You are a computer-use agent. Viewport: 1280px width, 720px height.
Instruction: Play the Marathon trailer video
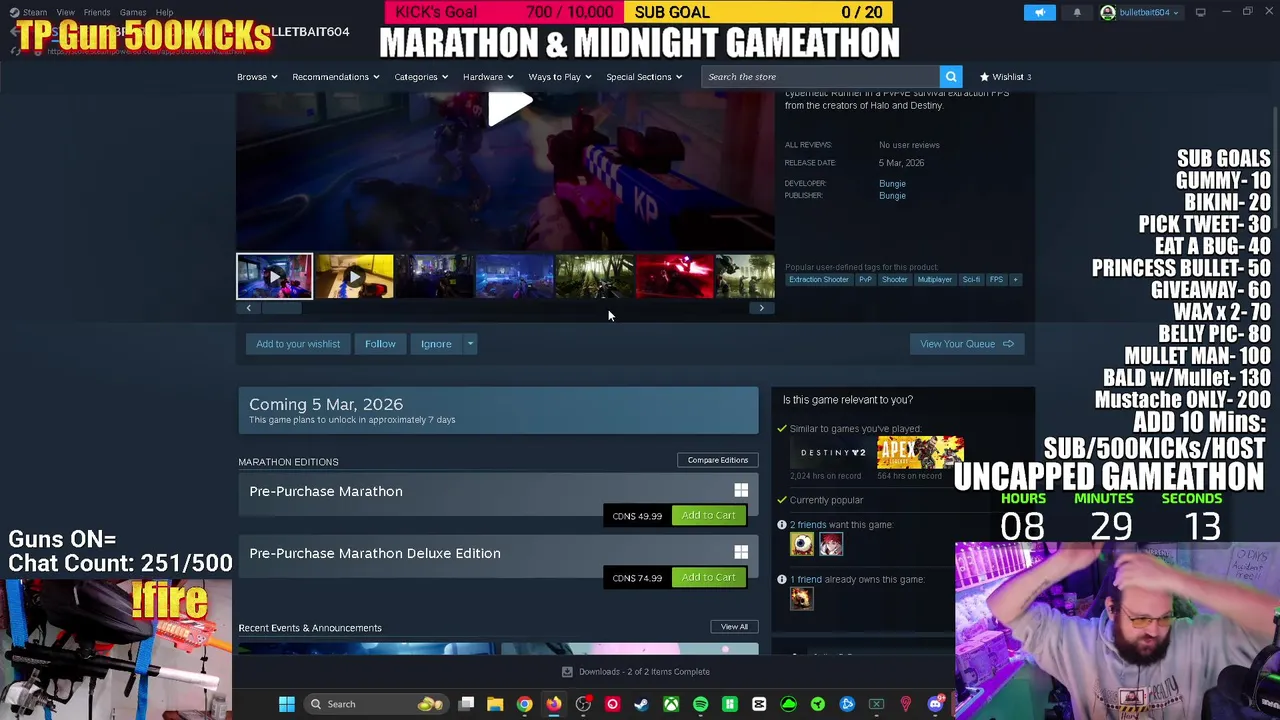pyautogui.click(x=510, y=107)
